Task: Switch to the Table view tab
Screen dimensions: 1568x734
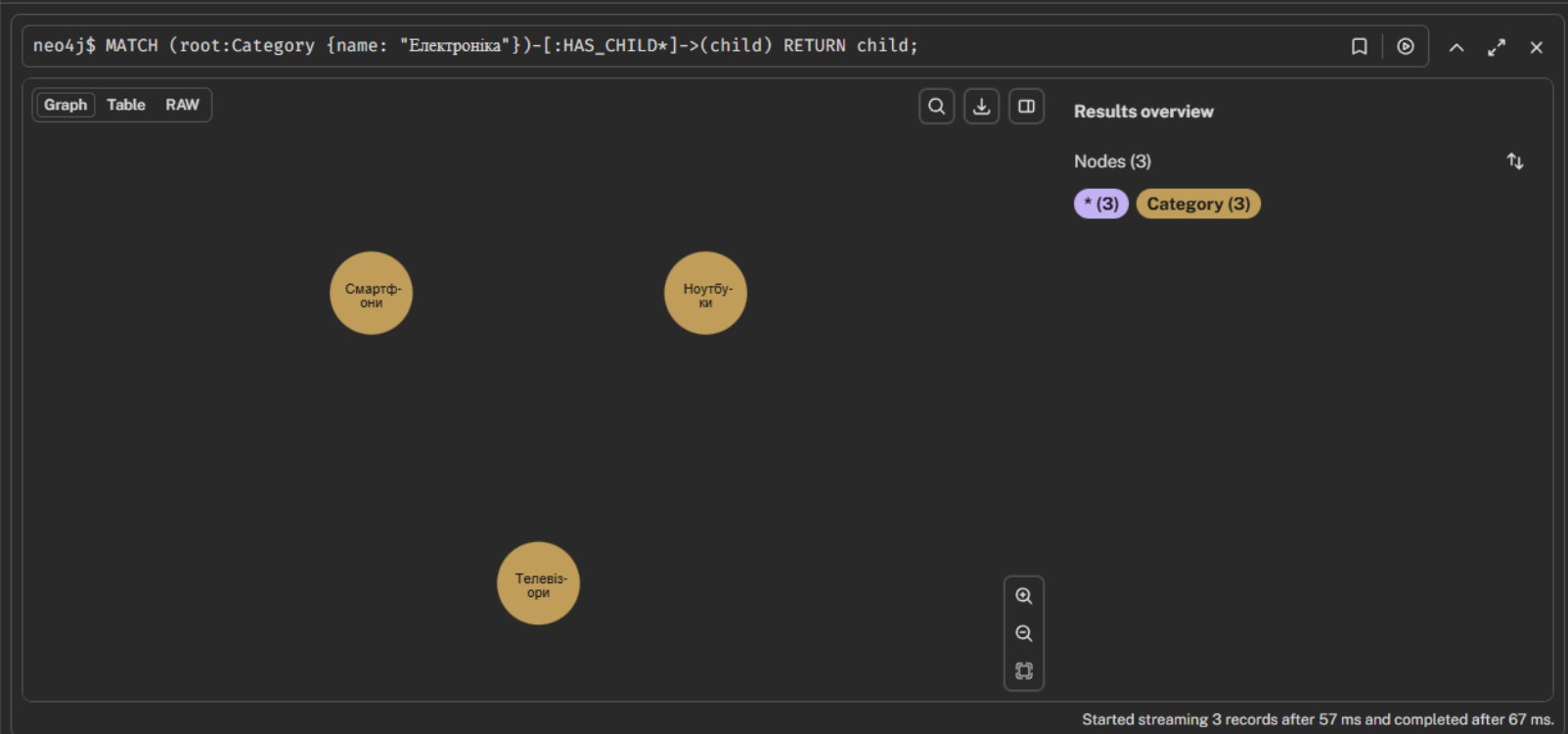Action: [x=125, y=105]
